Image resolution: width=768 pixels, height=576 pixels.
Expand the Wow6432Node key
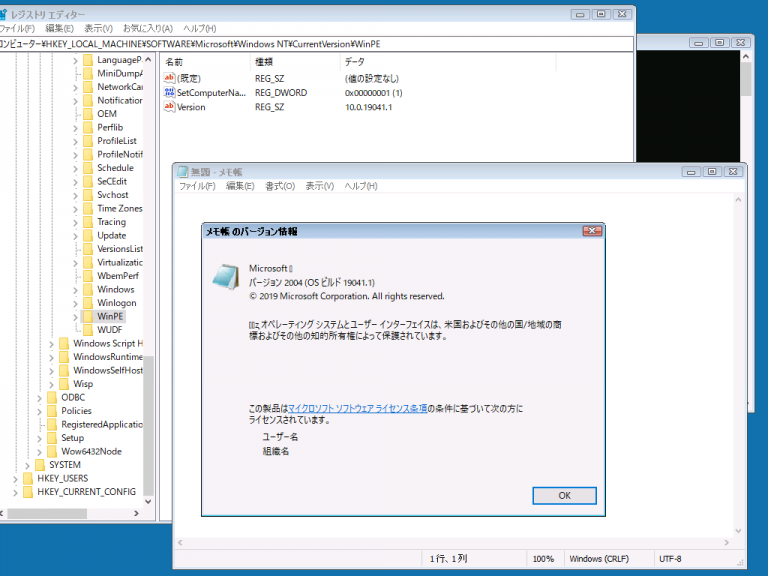[x=40, y=452]
